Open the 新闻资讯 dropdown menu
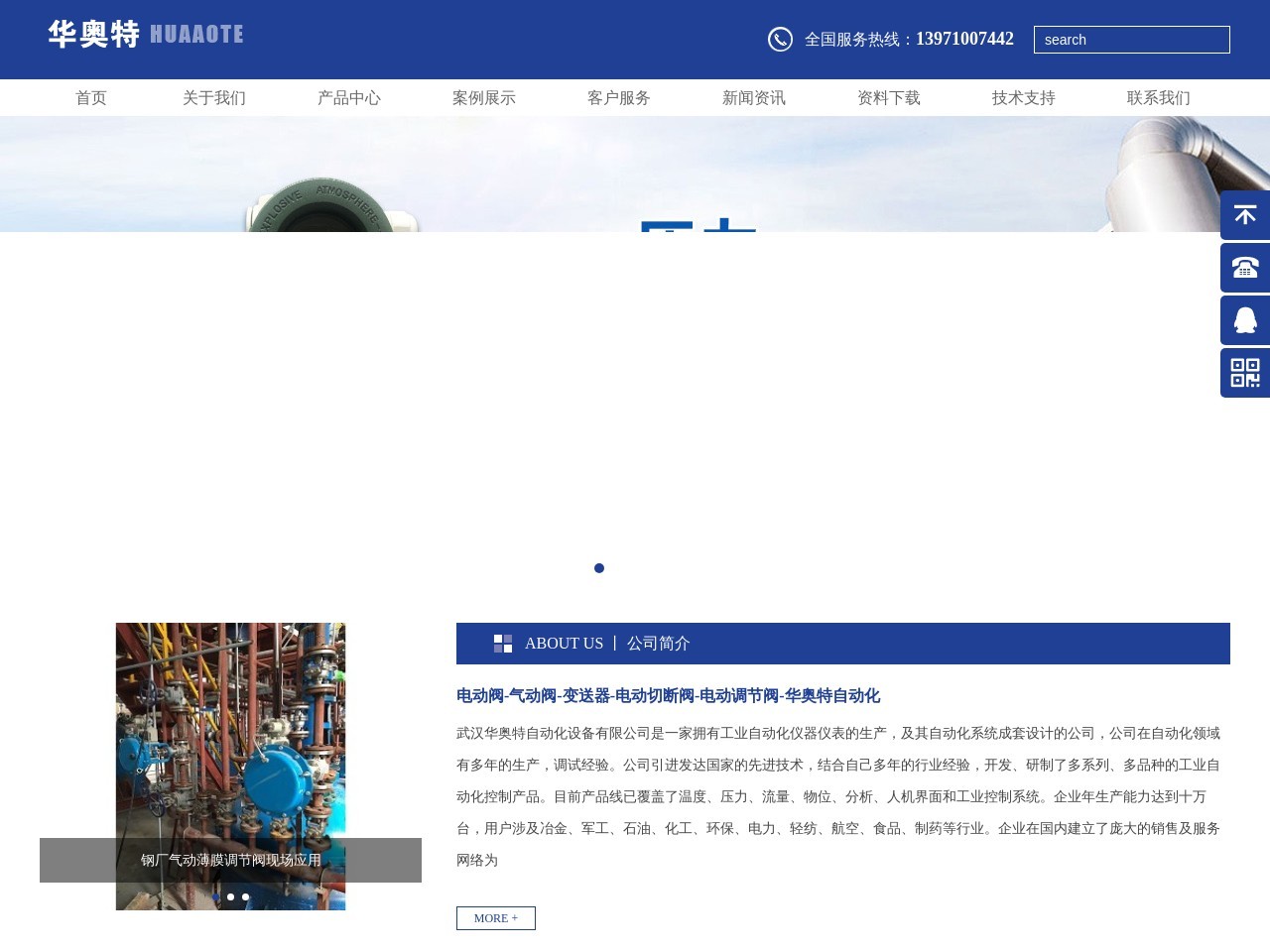 coord(753,97)
